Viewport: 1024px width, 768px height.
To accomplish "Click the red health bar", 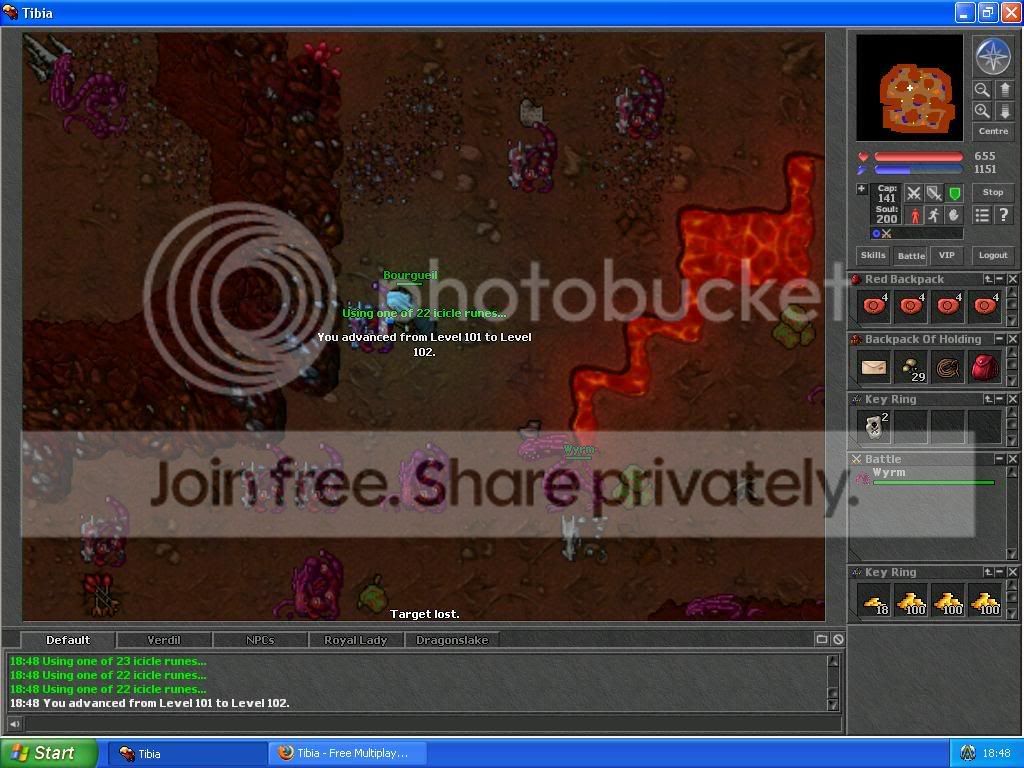I will point(918,157).
